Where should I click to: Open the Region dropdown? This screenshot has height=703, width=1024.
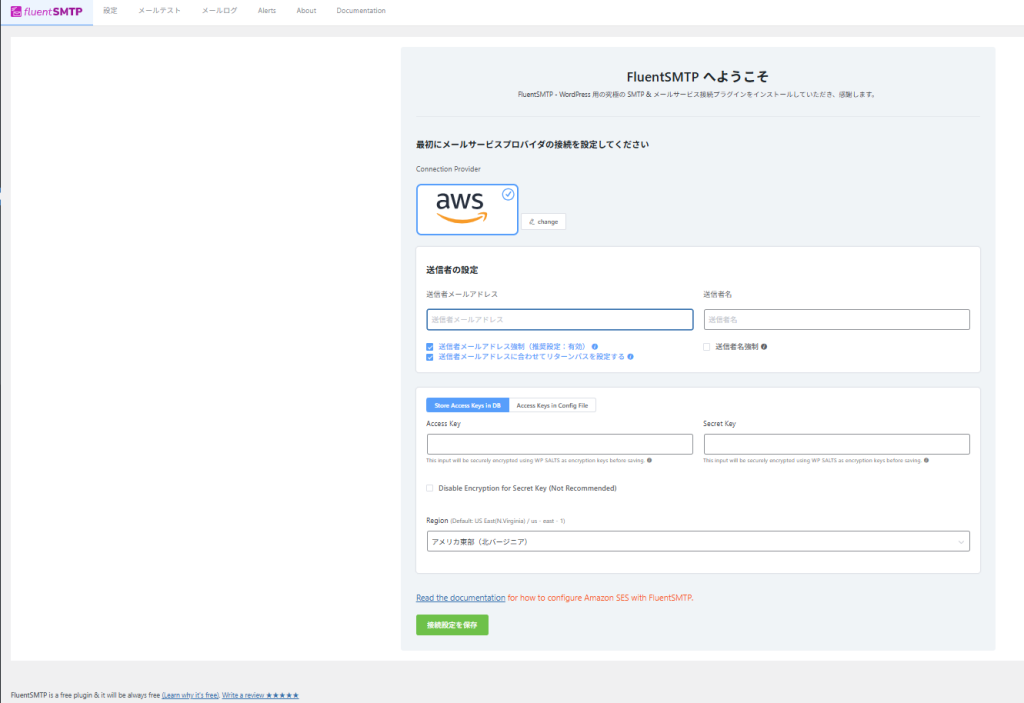[x=697, y=541]
